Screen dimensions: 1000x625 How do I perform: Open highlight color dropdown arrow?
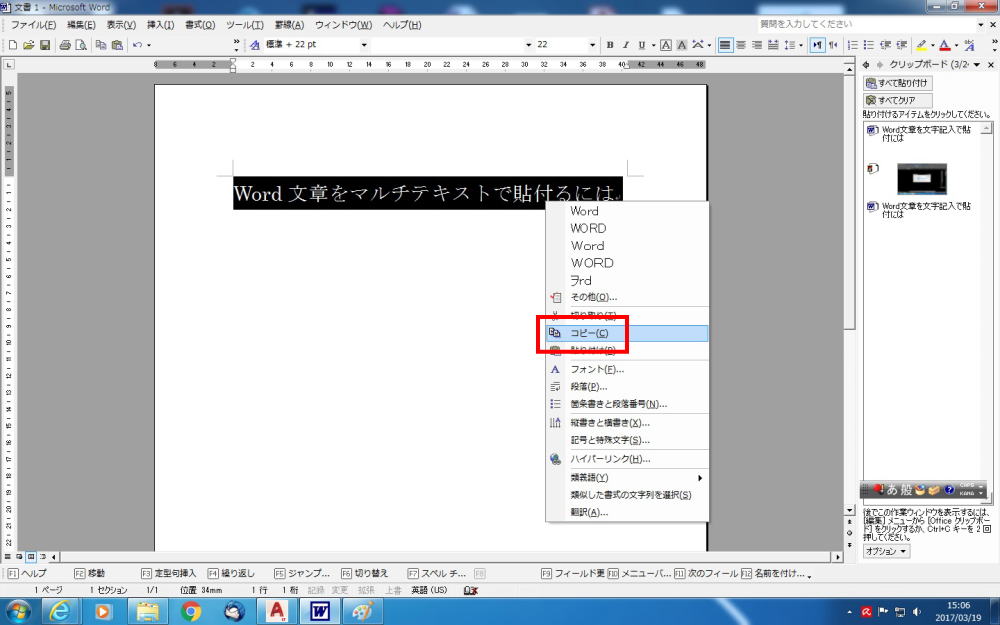point(932,45)
